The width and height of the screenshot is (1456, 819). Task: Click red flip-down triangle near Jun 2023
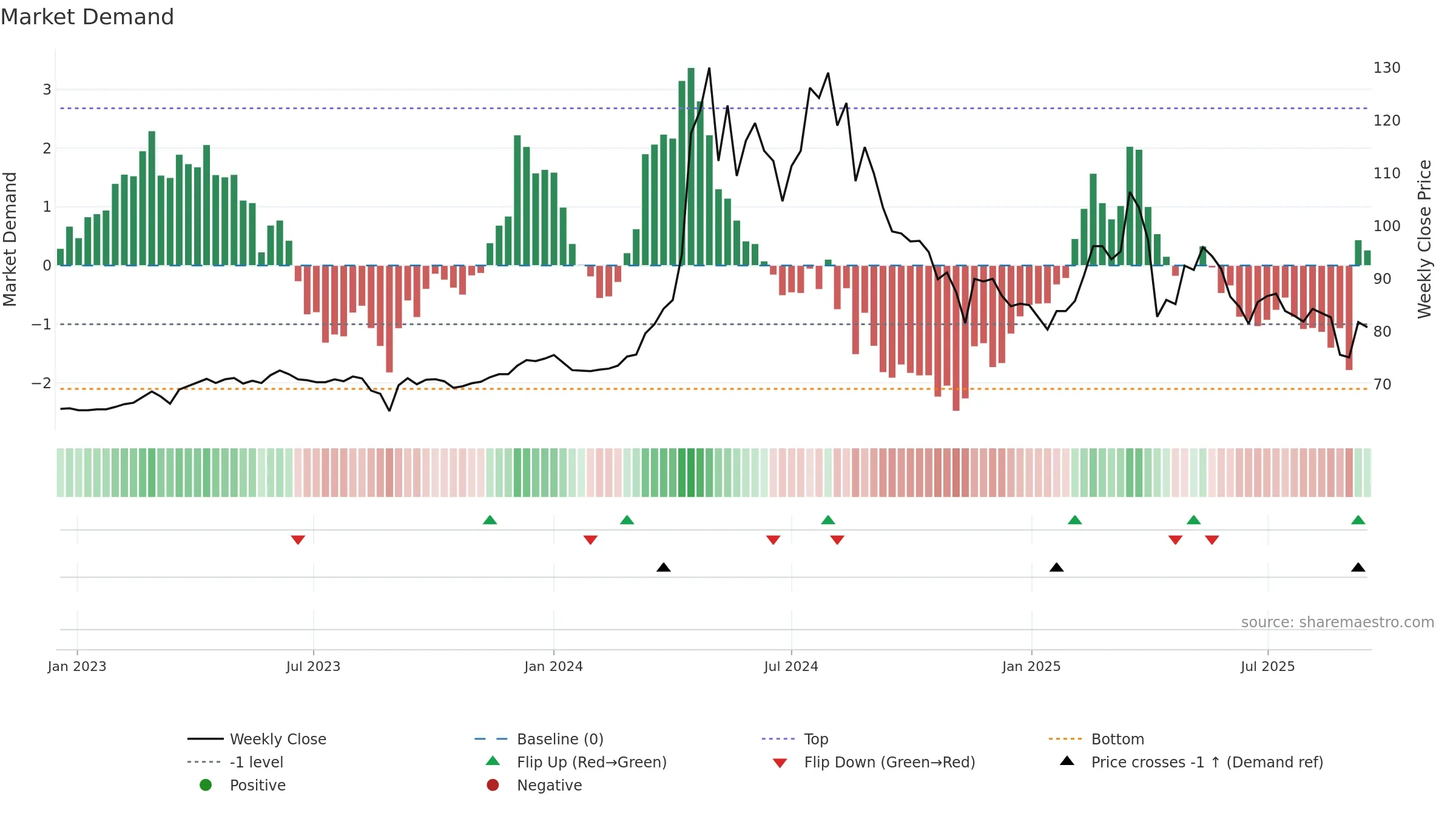[x=298, y=540]
